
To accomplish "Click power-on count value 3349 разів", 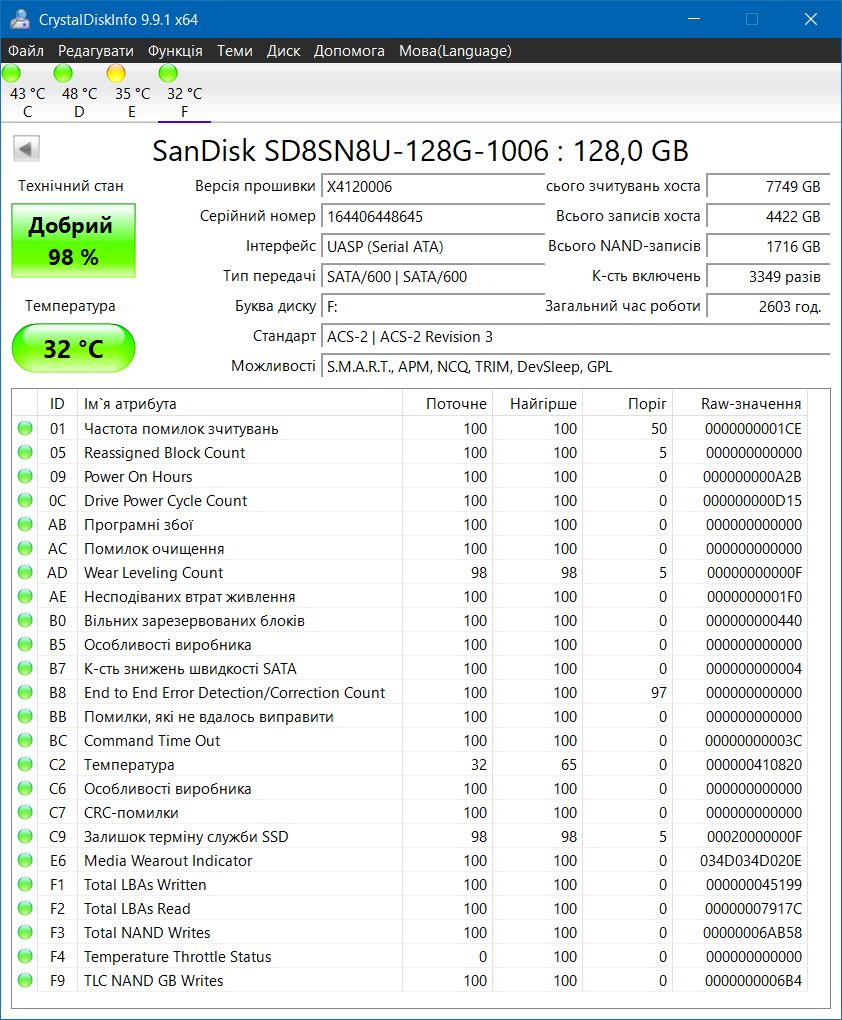I will (x=768, y=276).
